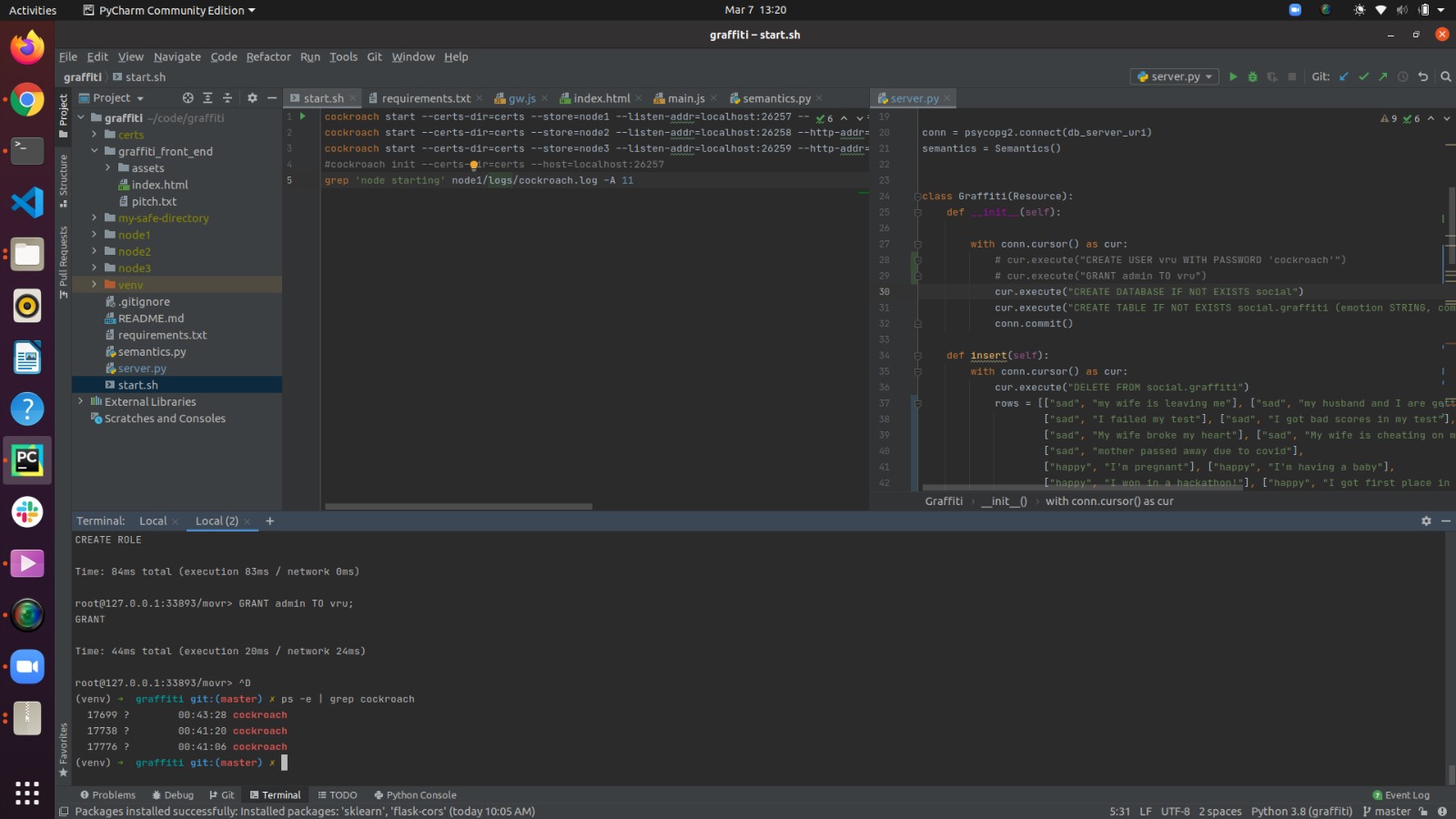The image size is (1456, 819).
Task: Expand External Libraries node
Action: 81,401
